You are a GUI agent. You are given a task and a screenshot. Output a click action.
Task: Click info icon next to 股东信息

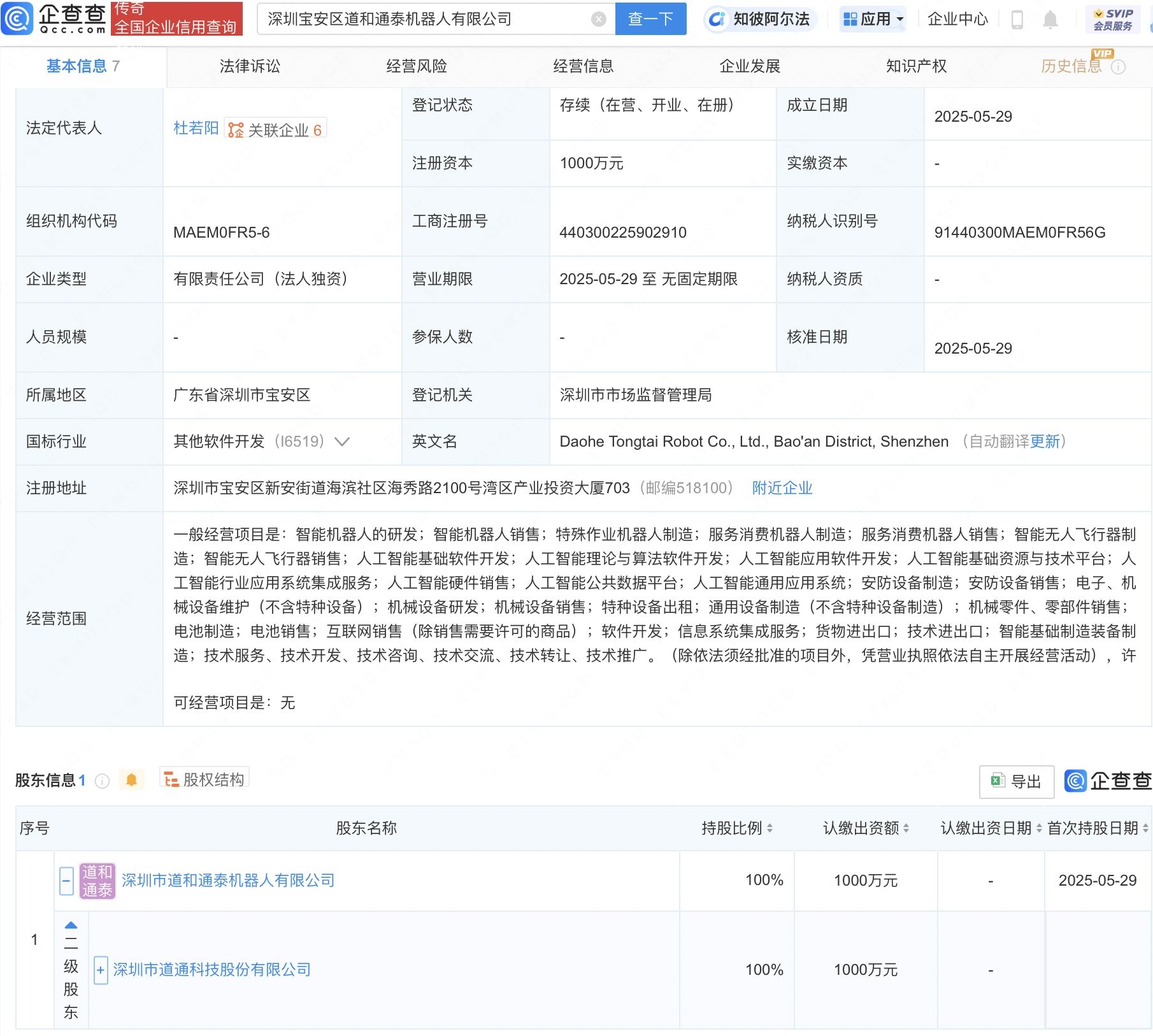102,781
